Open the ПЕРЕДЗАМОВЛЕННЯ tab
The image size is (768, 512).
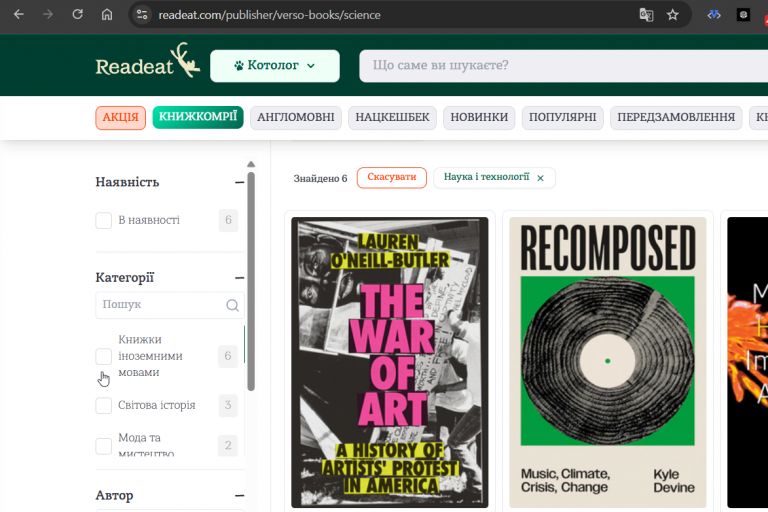tap(676, 118)
